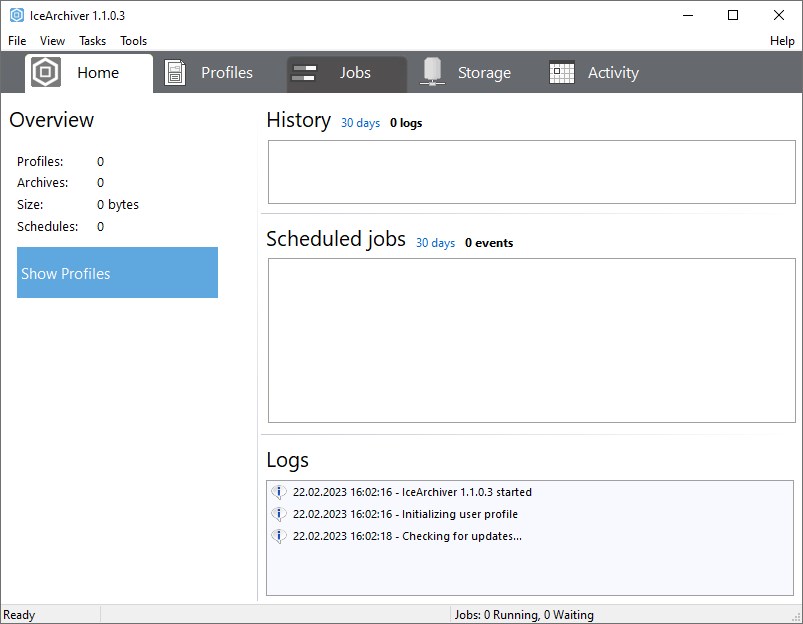
Task: Click 'Ready' in the status bar
Action: click(x=19, y=615)
